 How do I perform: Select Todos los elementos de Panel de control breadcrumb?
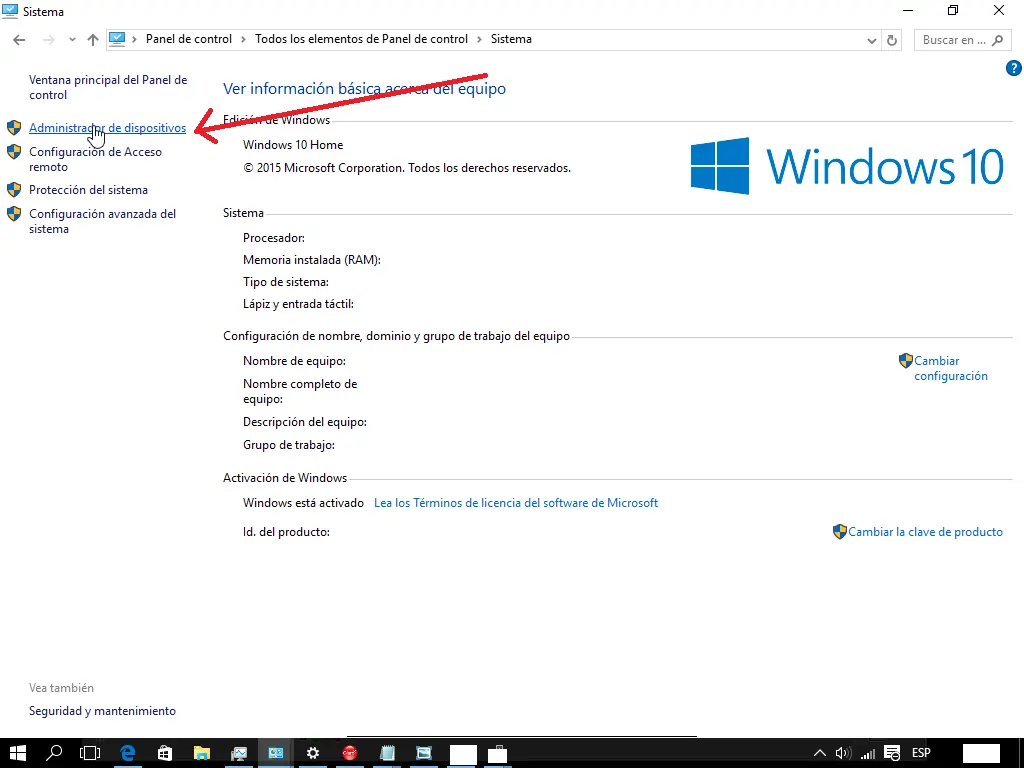tap(361, 39)
